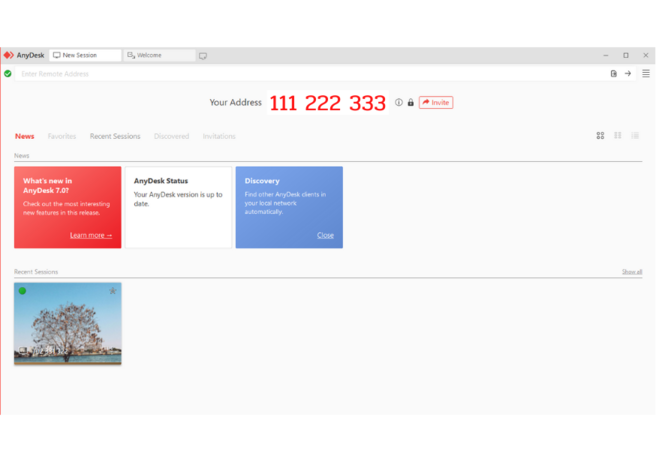Minimize the AnyDesk window
Image resolution: width=656 pixels, height=465 pixels.
tap(606, 55)
